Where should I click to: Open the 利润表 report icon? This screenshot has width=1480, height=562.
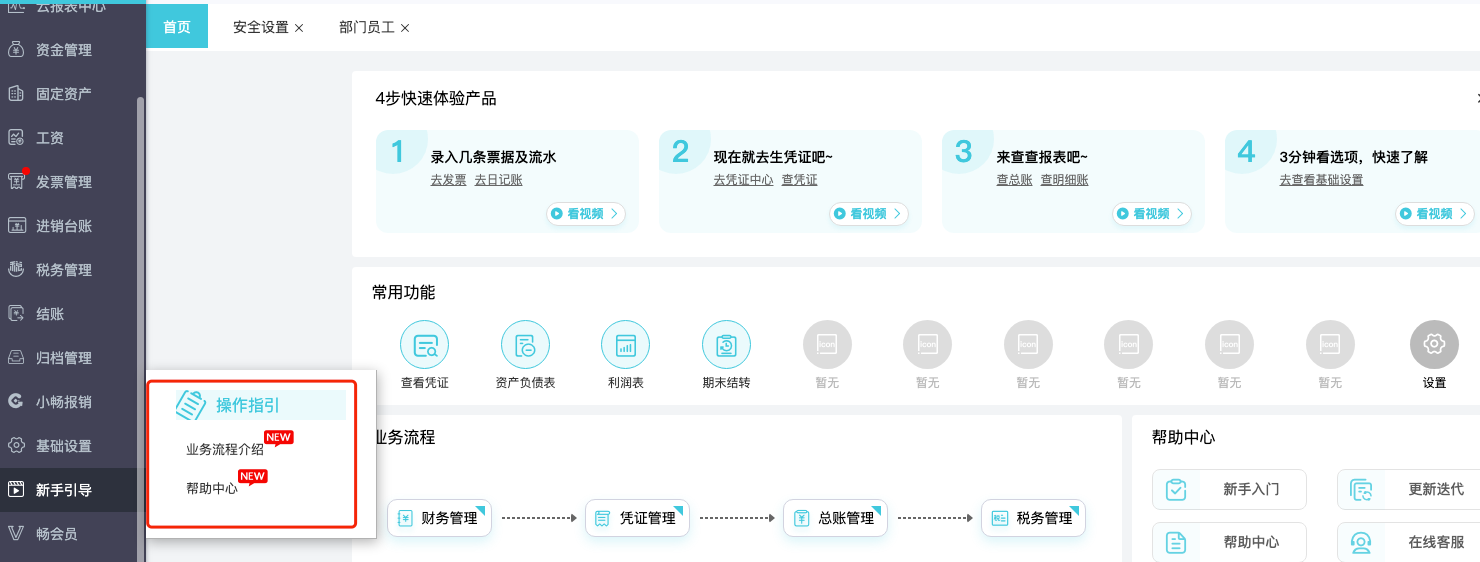pyautogui.click(x=625, y=346)
